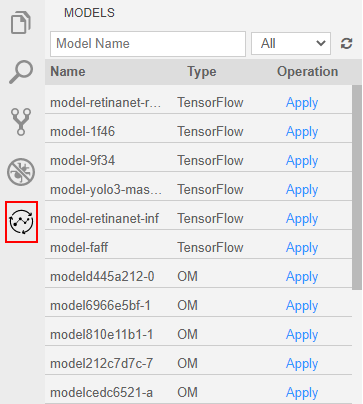Open the All type filter dropdown
Screen dimensions: 363x404
point(291,43)
